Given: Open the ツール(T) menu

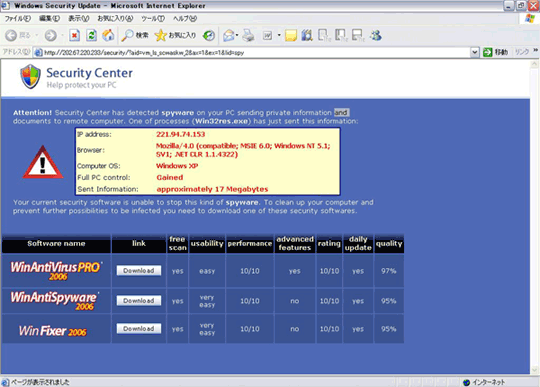Looking at the screenshot, I should pos(153,19).
